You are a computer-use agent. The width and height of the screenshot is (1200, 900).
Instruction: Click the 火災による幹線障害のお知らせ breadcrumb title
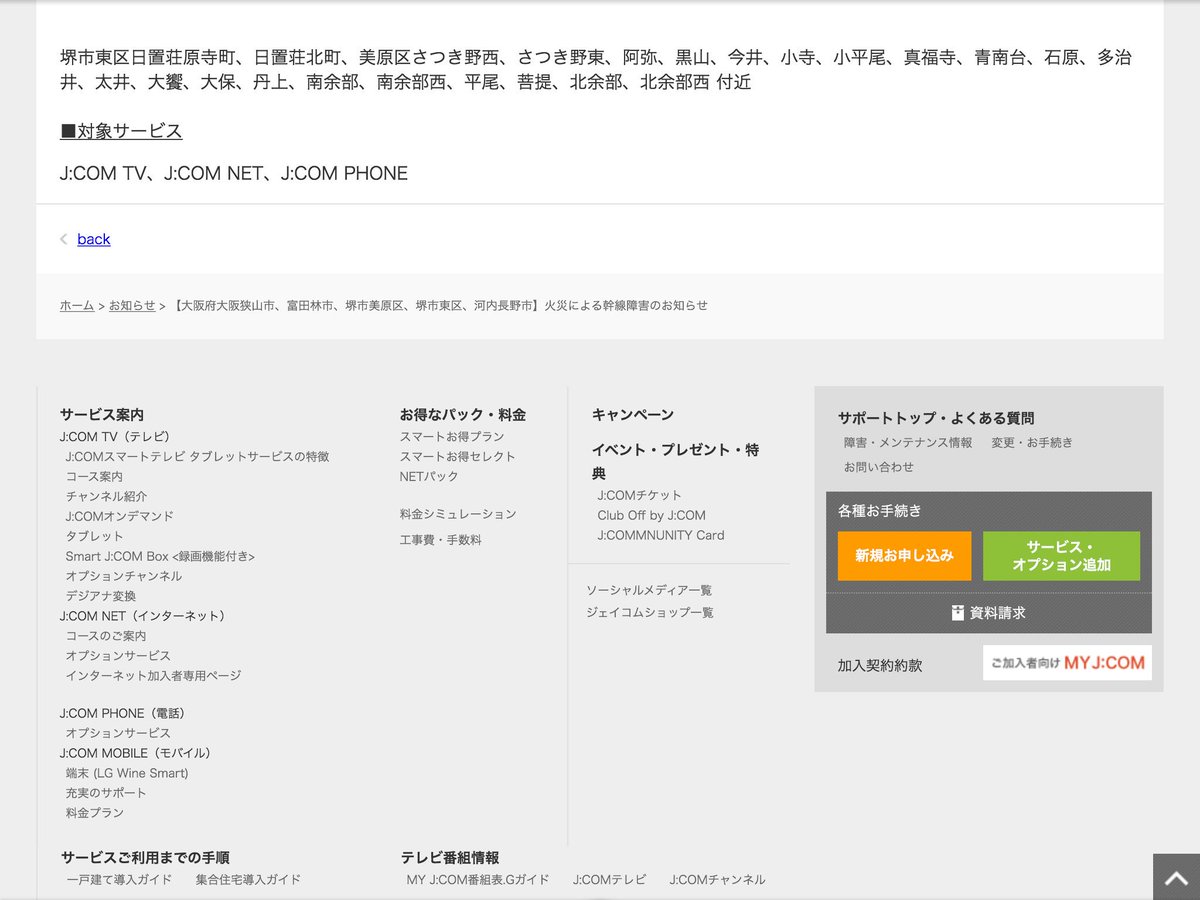click(626, 305)
